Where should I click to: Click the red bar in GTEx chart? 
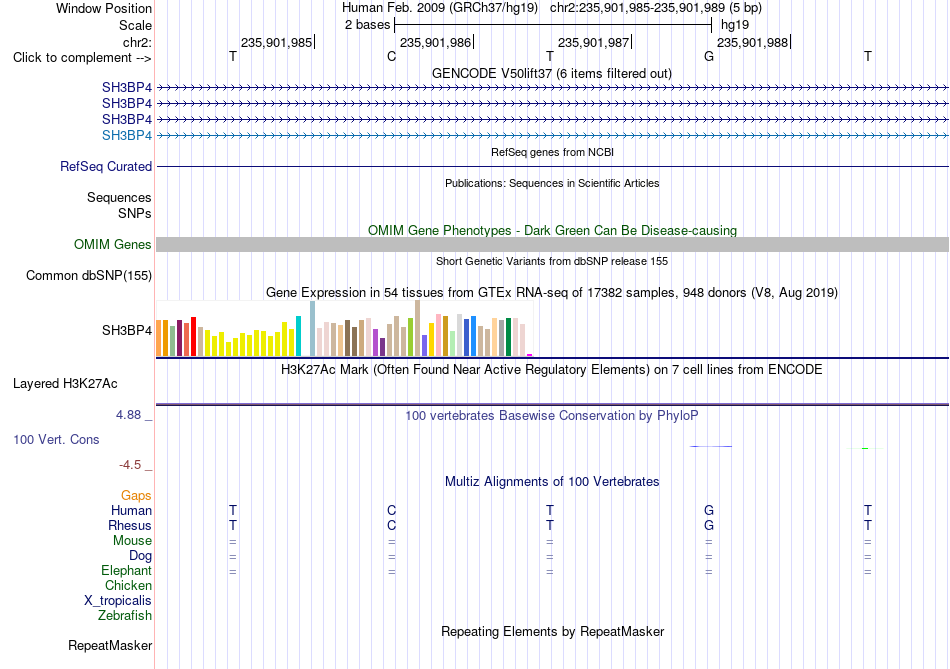(x=193, y=336)
